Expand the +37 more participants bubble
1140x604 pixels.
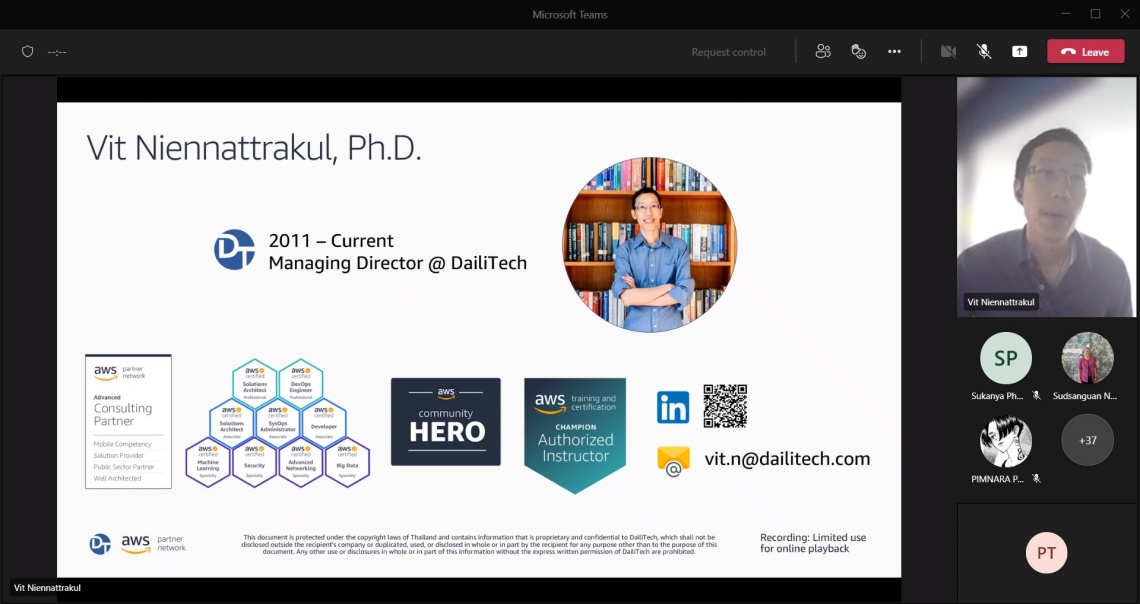point(1087,440)
